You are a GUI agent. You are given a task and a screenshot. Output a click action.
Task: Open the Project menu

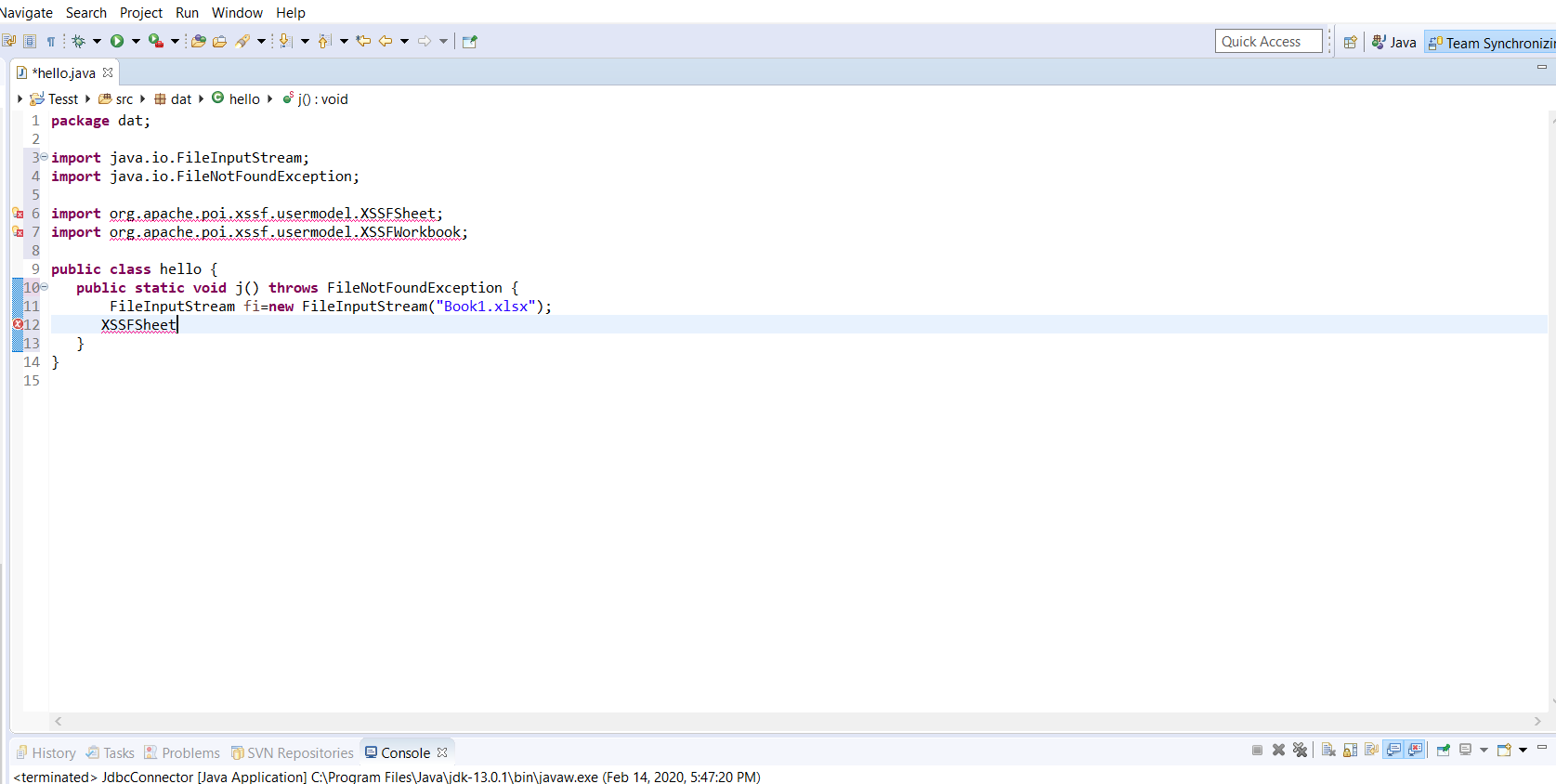coord(140,13)
